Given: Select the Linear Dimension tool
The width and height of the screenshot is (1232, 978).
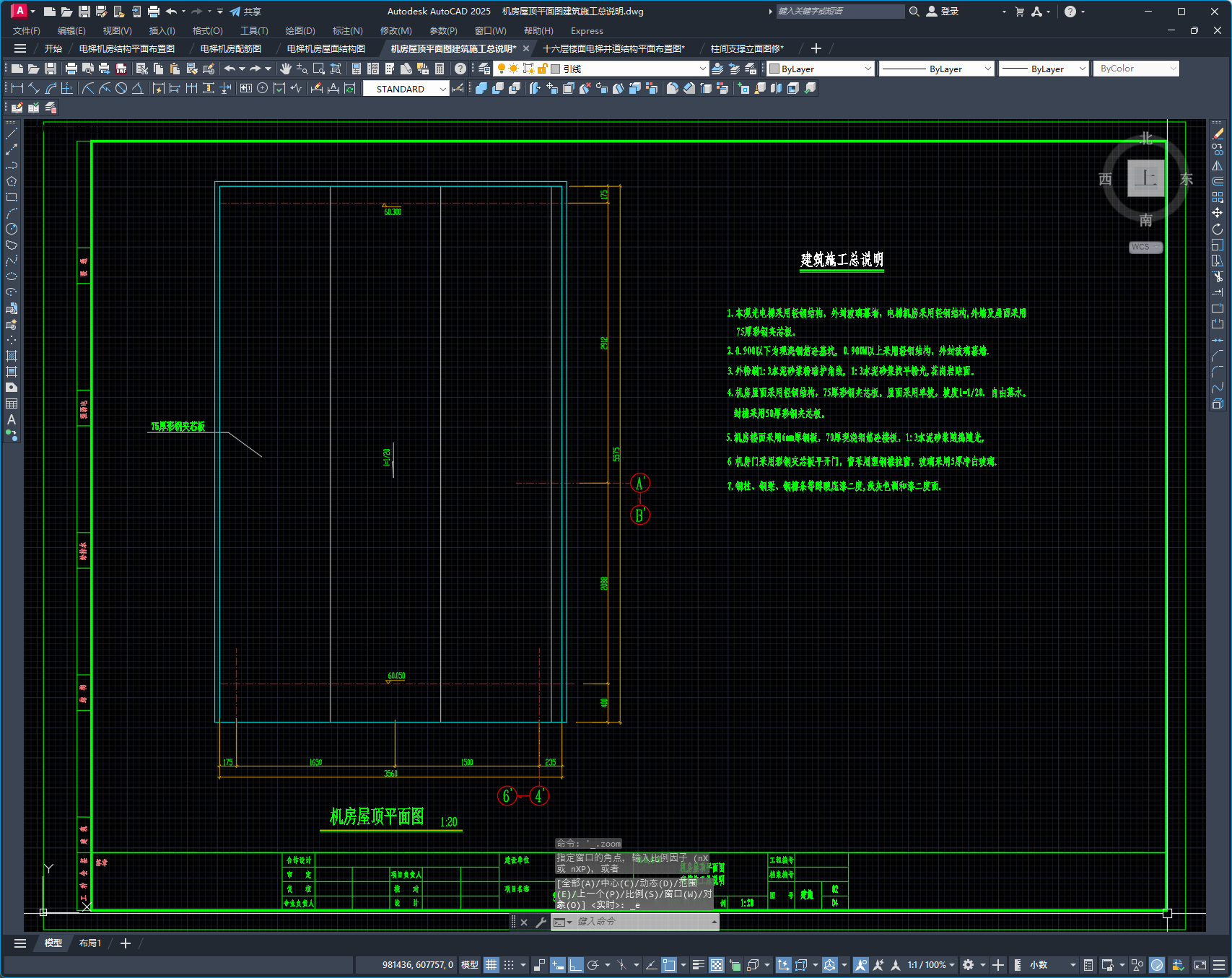Looking at the screenshot, I should (17, 88).
